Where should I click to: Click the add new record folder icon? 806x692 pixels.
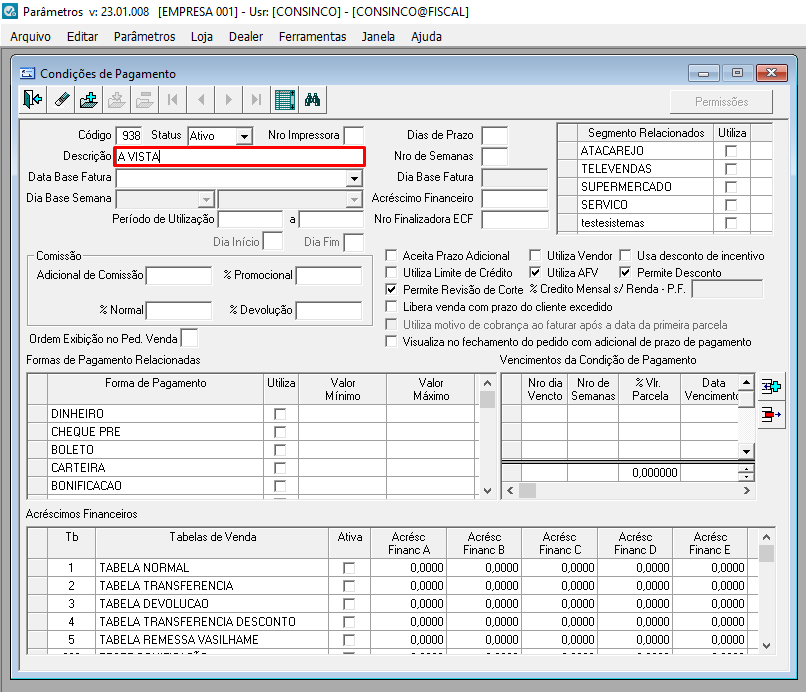click(x=89, y=99)
